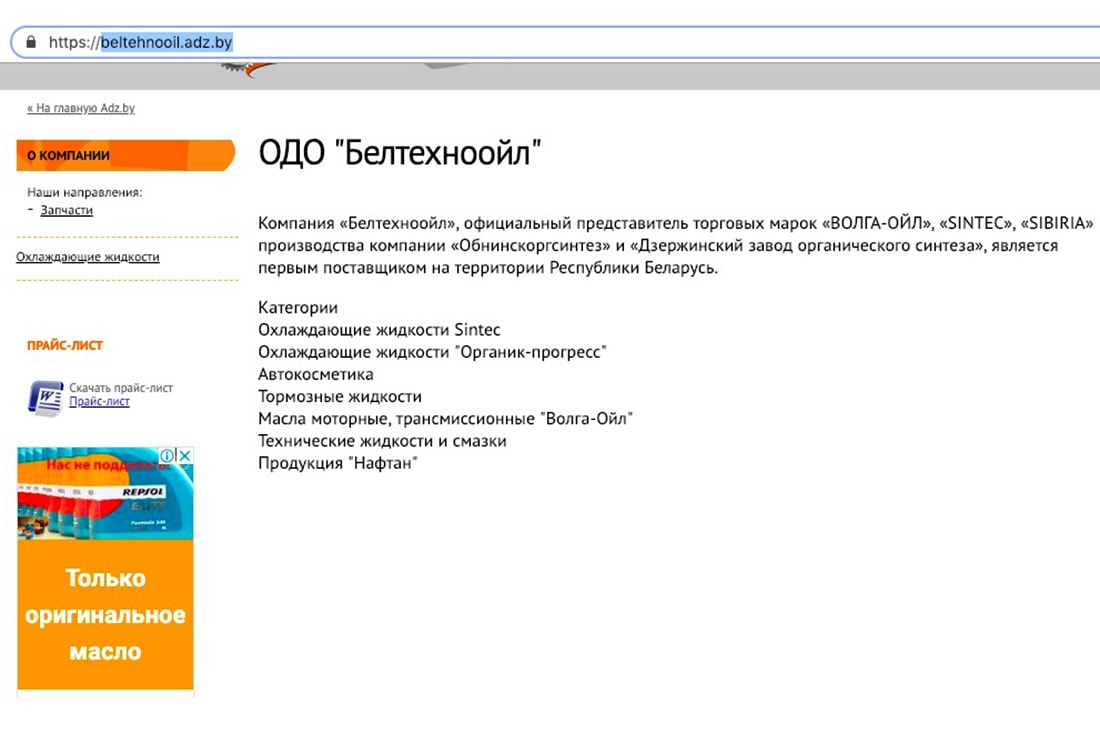Download via the Прайс-лист link

click(99, 401)
